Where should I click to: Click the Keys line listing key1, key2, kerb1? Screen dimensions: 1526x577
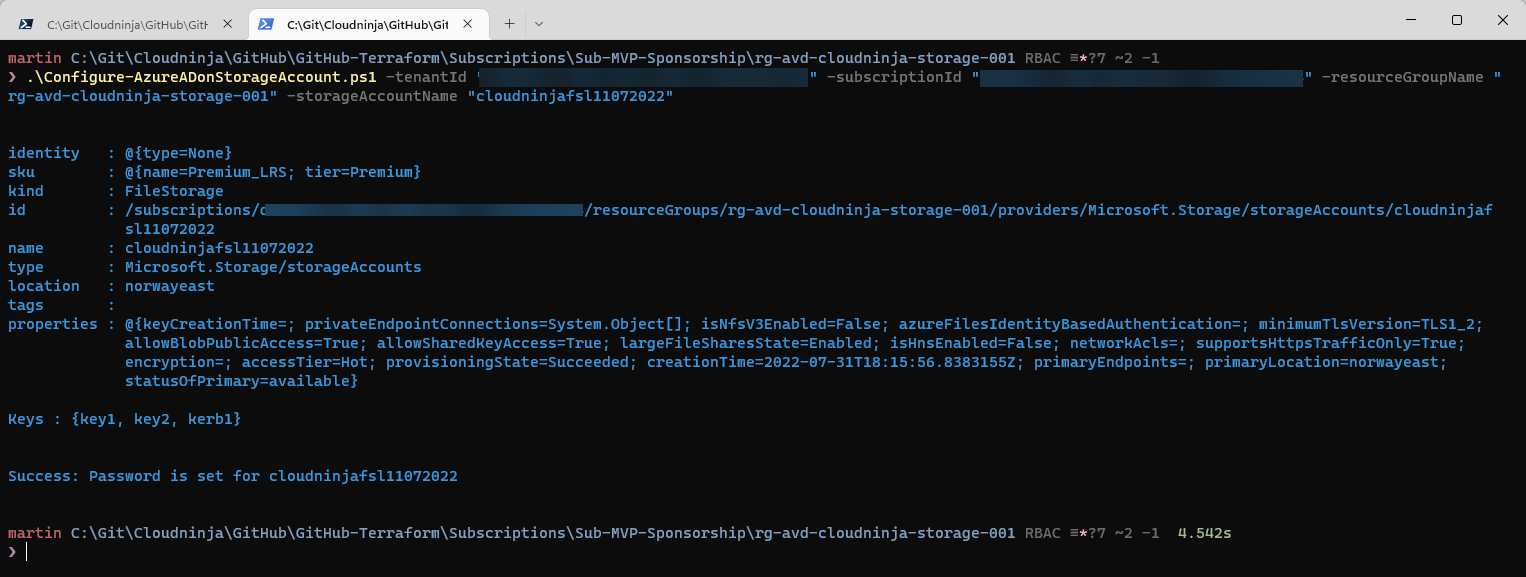125,419
